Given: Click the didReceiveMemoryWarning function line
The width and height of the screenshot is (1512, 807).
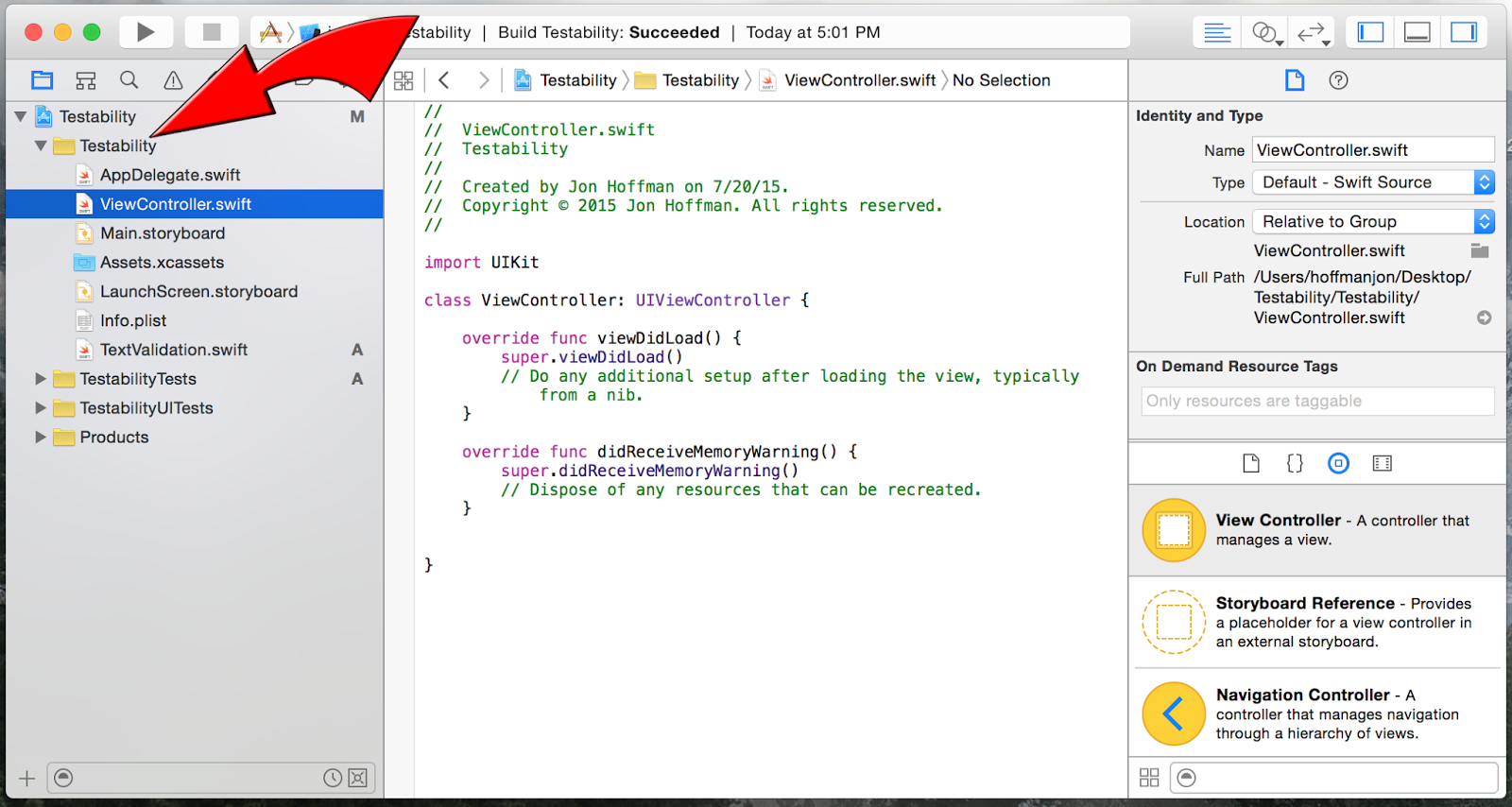Looking at the screenshot, I should (x=659, y=452).
